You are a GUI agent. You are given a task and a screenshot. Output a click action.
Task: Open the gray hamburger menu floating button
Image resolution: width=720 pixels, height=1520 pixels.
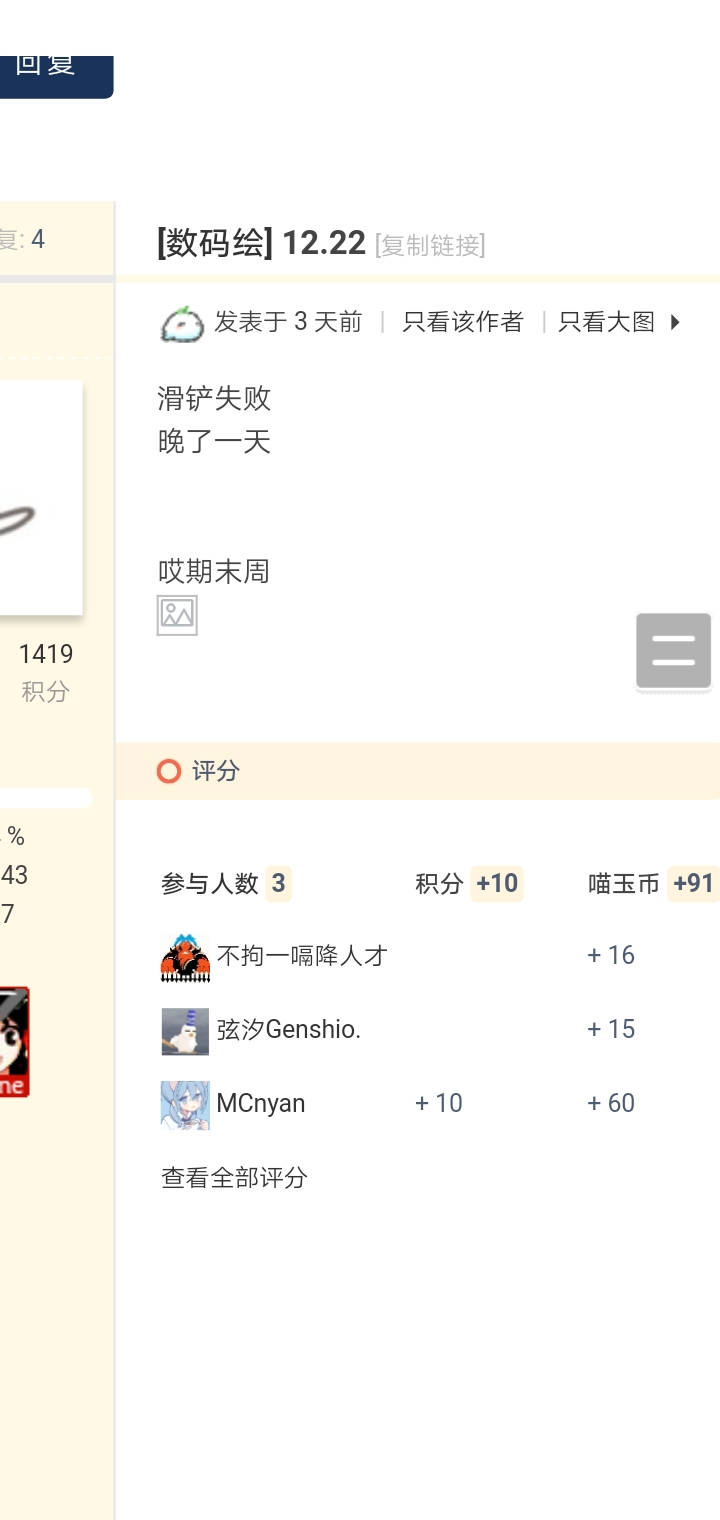[673, 651]
